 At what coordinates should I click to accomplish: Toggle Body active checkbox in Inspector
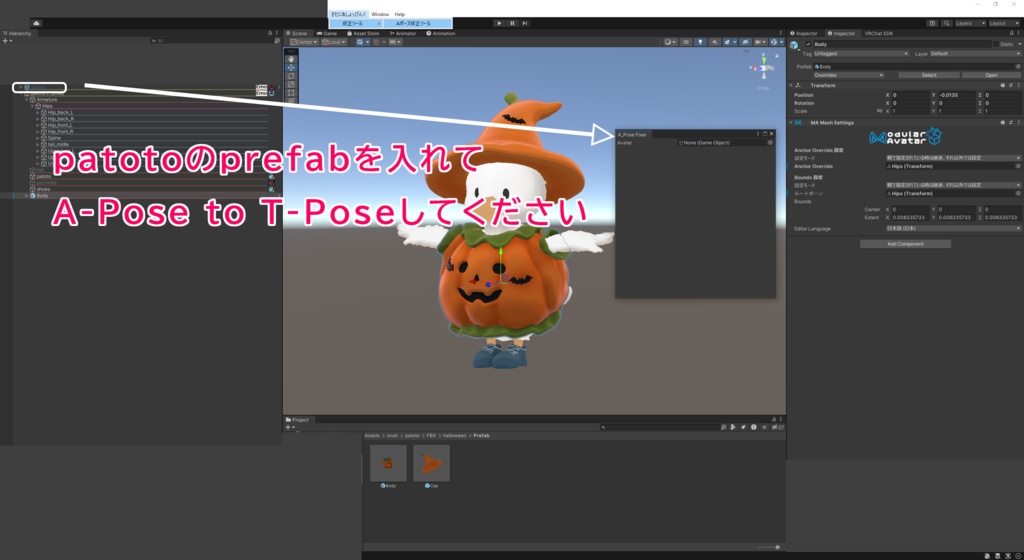pos(808,44)
